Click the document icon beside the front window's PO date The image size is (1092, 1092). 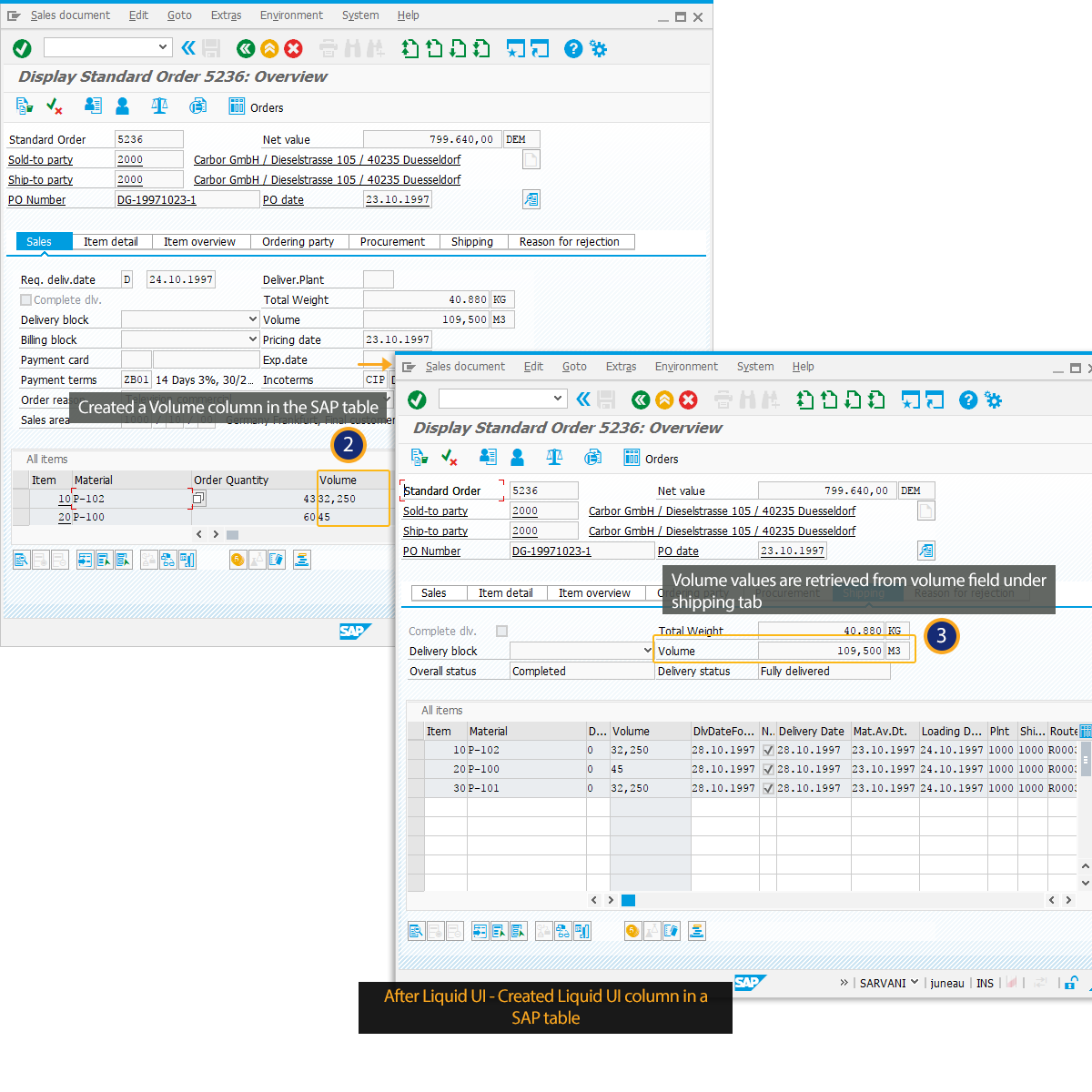point(925,551)
